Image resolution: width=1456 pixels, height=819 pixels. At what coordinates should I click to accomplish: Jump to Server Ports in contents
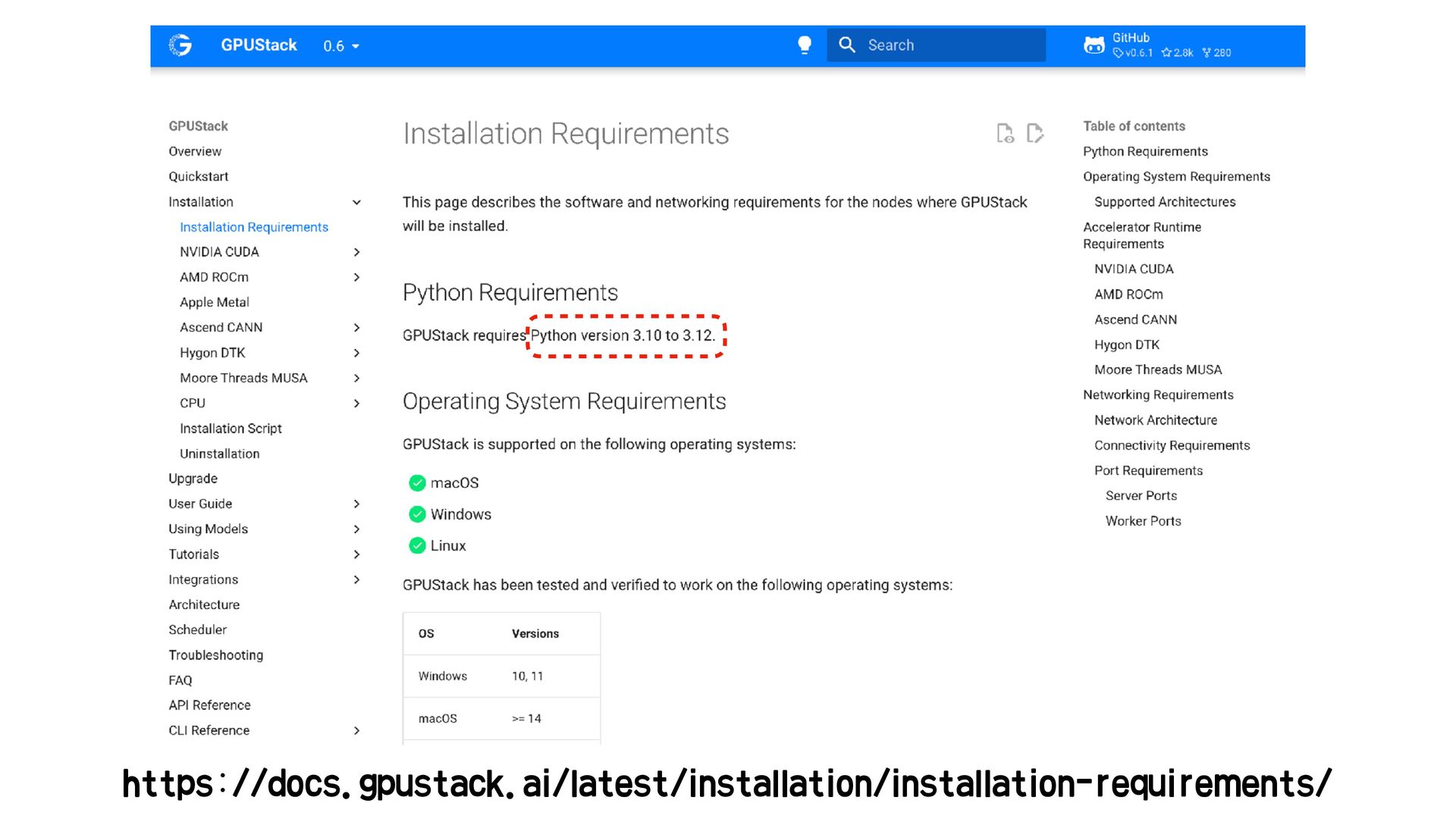tap(1141, 496)
